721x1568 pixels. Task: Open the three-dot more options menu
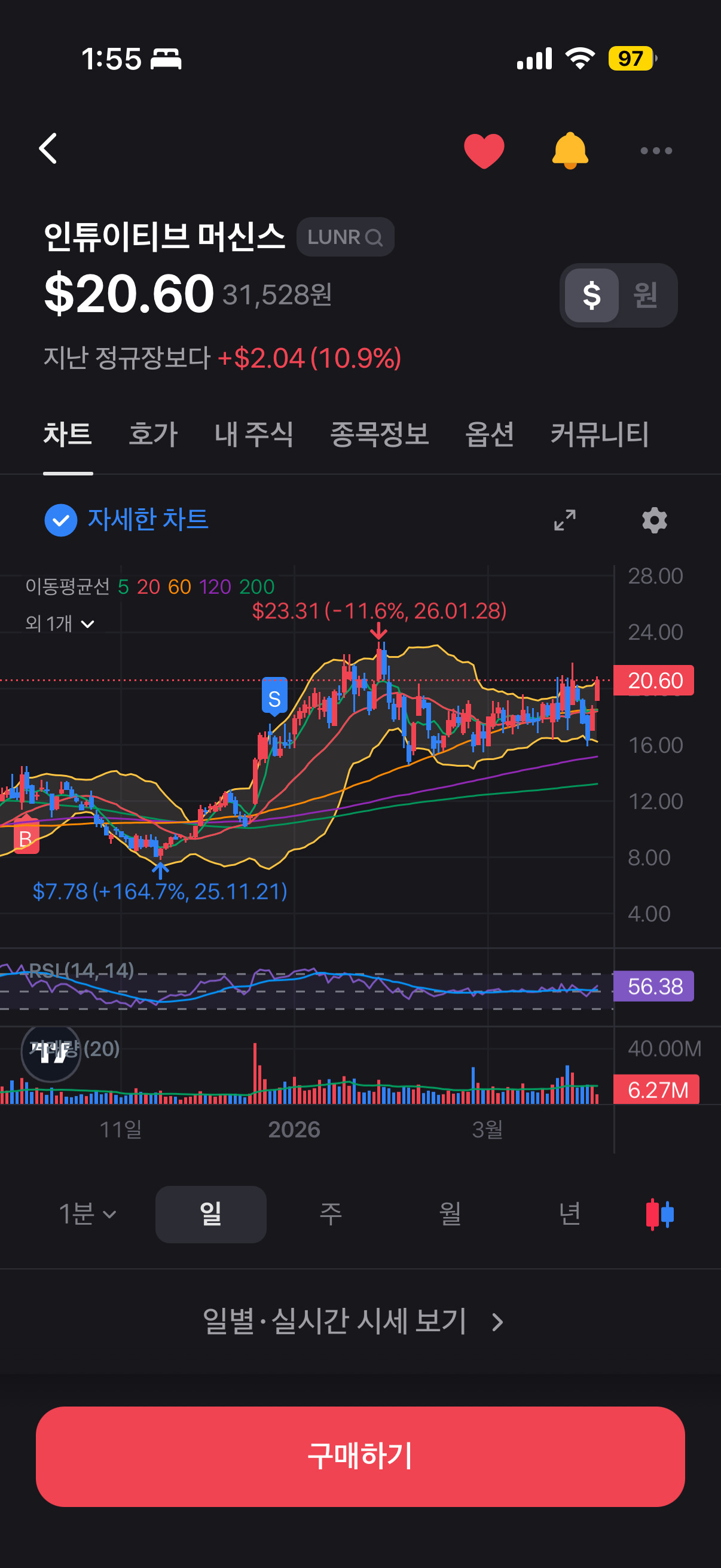click(x=656, y=150)
